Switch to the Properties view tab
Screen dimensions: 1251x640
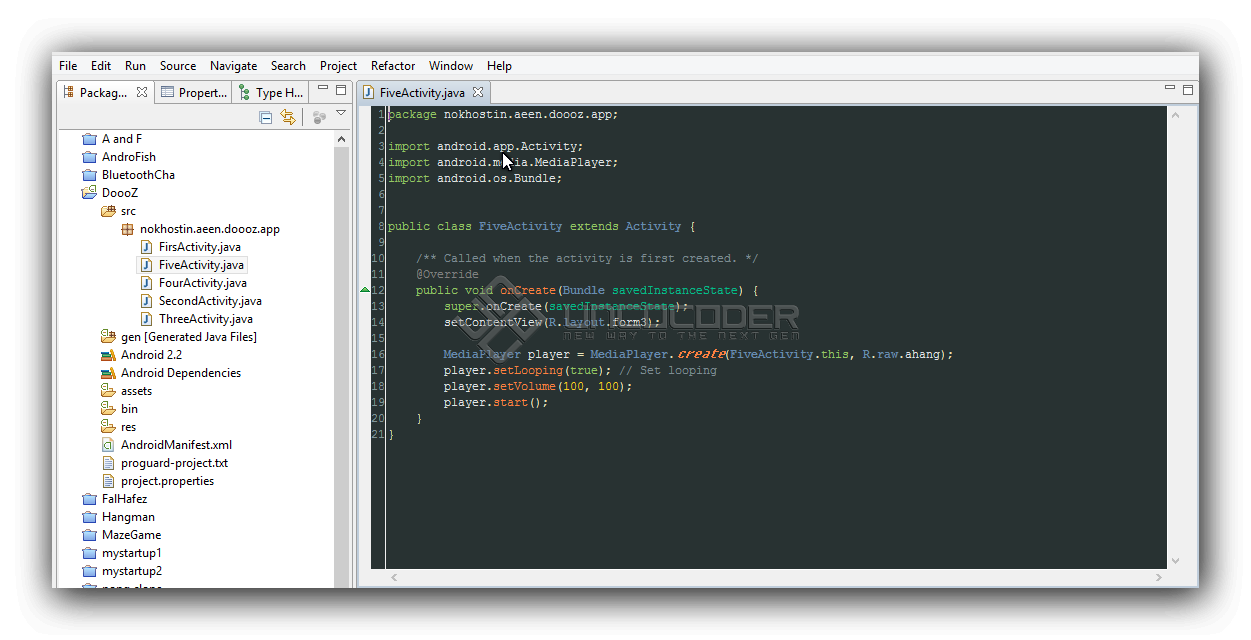pos(194,92)
